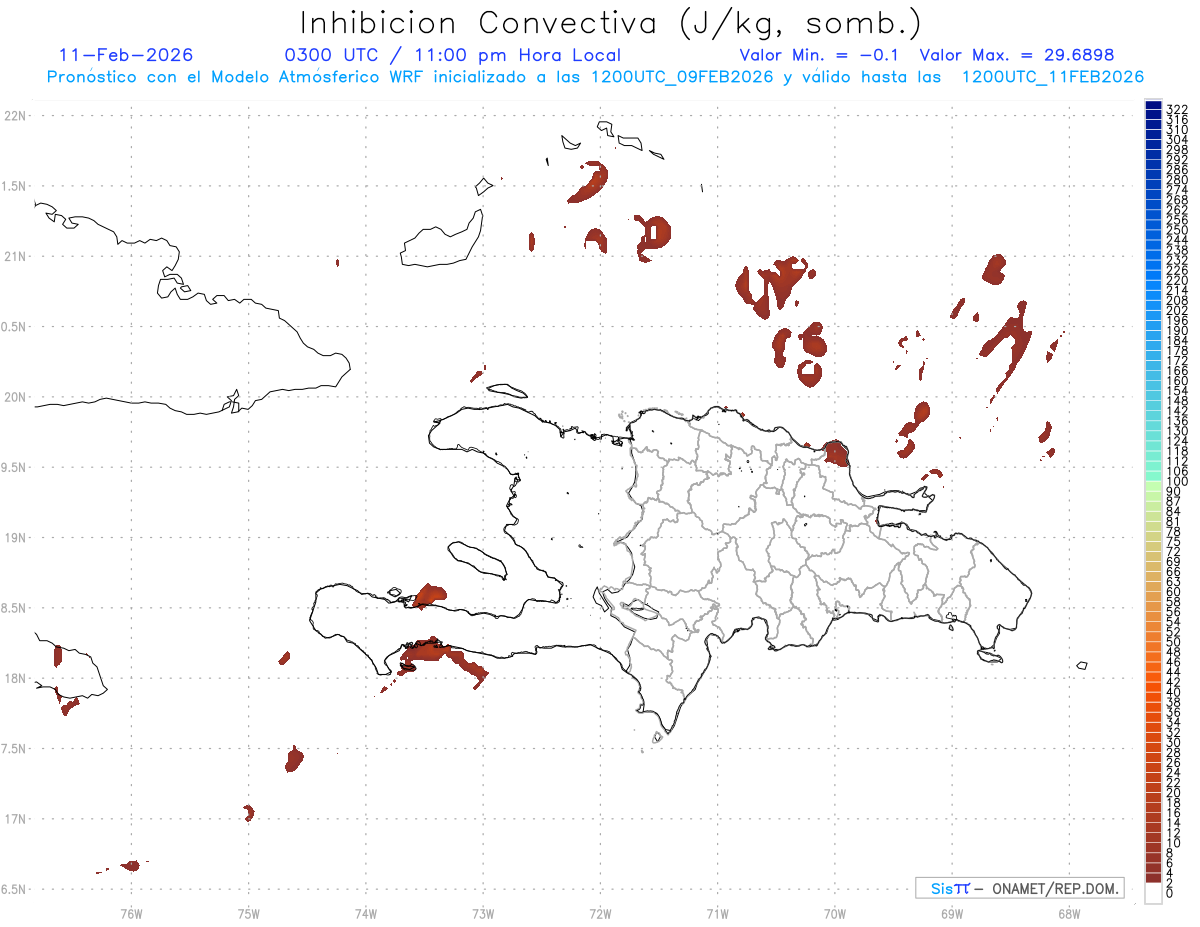The image size is (1200, 927).
Task: Click the '322' colorbar label
Action: click(x=1176, y=108)
